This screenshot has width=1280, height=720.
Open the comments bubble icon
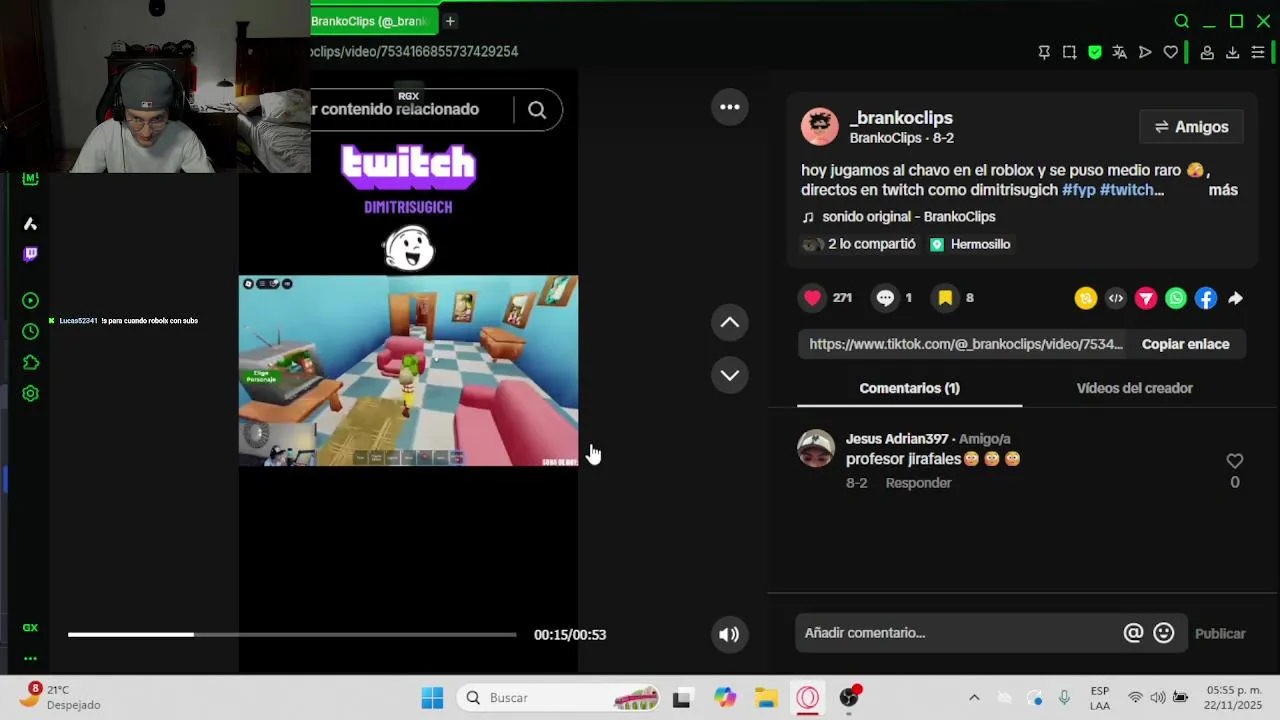(x=885, y=297)
